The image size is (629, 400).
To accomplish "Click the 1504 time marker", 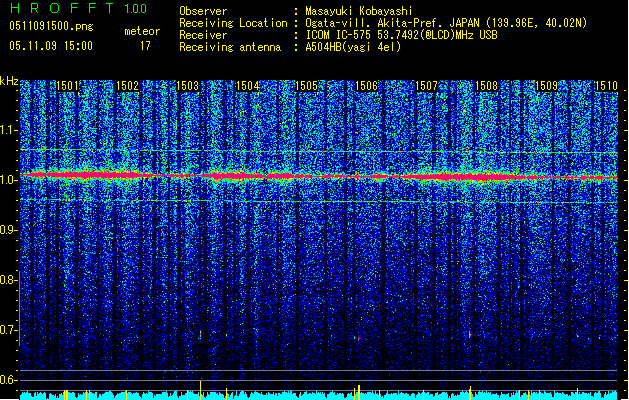I will click(248, 86).
